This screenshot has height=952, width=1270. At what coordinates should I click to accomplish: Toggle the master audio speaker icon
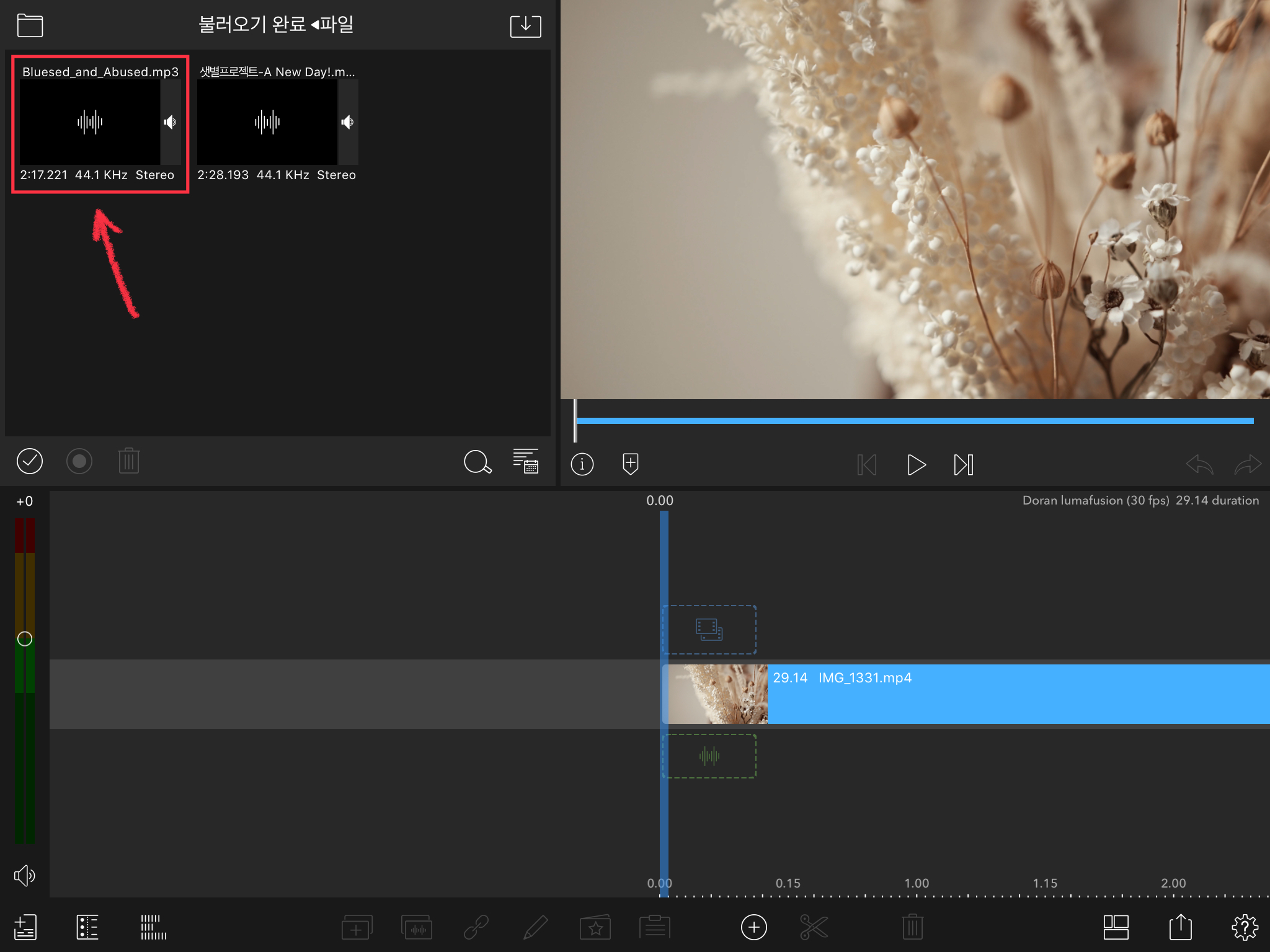[25, 875]
